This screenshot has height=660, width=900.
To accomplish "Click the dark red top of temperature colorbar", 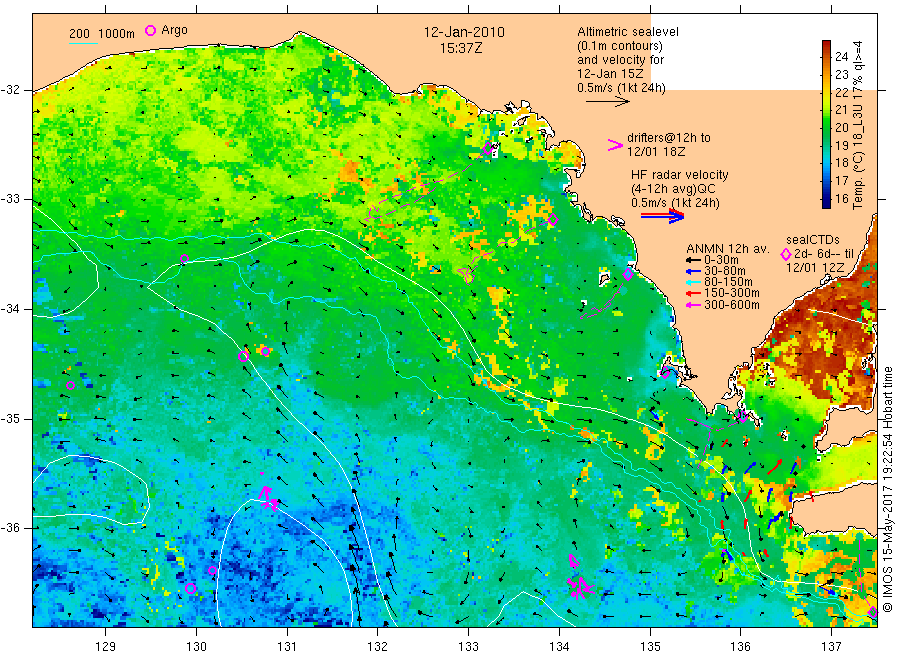I will [x=827, y=45].
